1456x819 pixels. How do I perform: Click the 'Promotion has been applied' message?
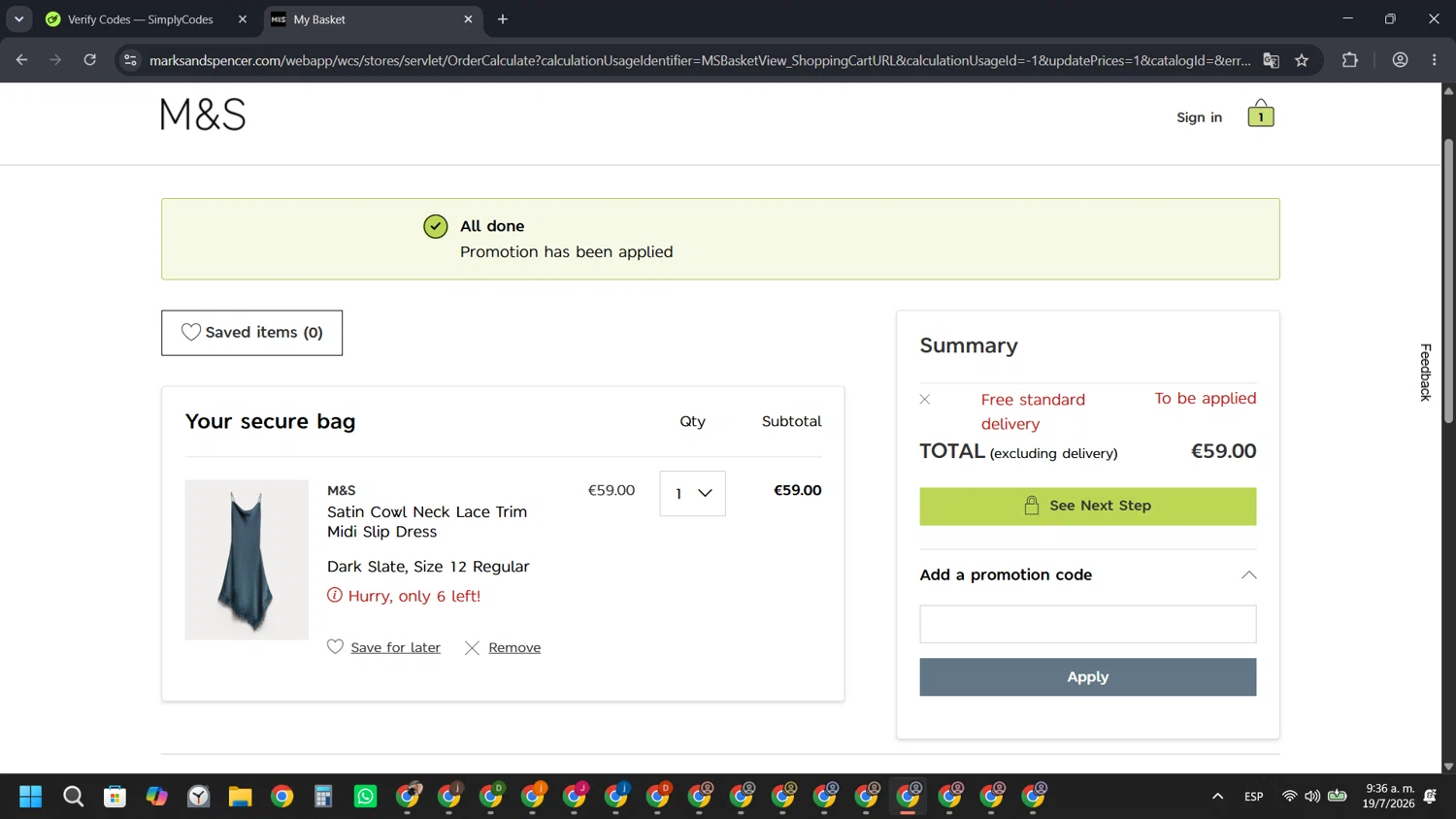click(566, 252)
